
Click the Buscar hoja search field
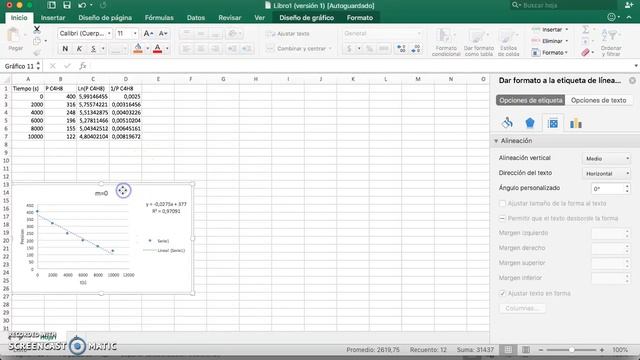564,5
